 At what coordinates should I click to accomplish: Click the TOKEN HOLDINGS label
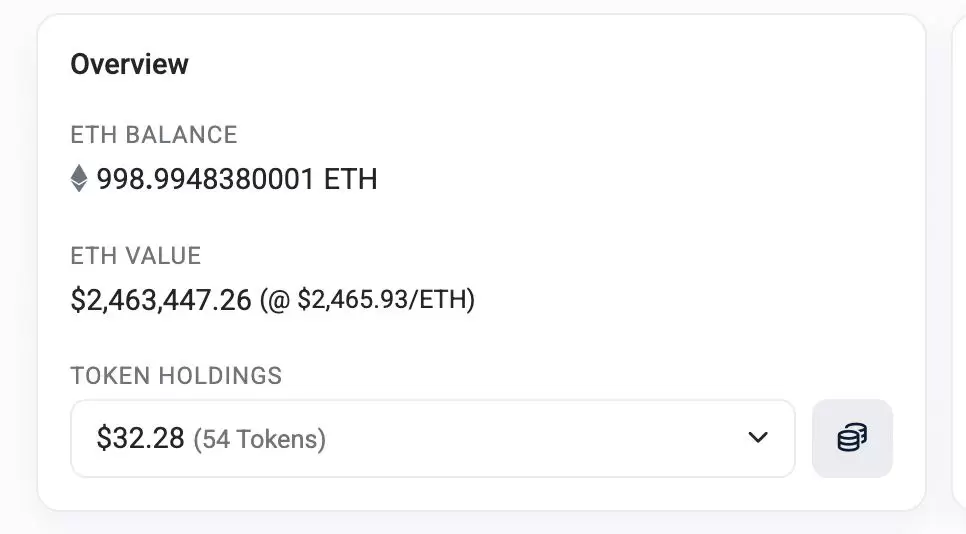pyautogui.click(x=176, y=376)
